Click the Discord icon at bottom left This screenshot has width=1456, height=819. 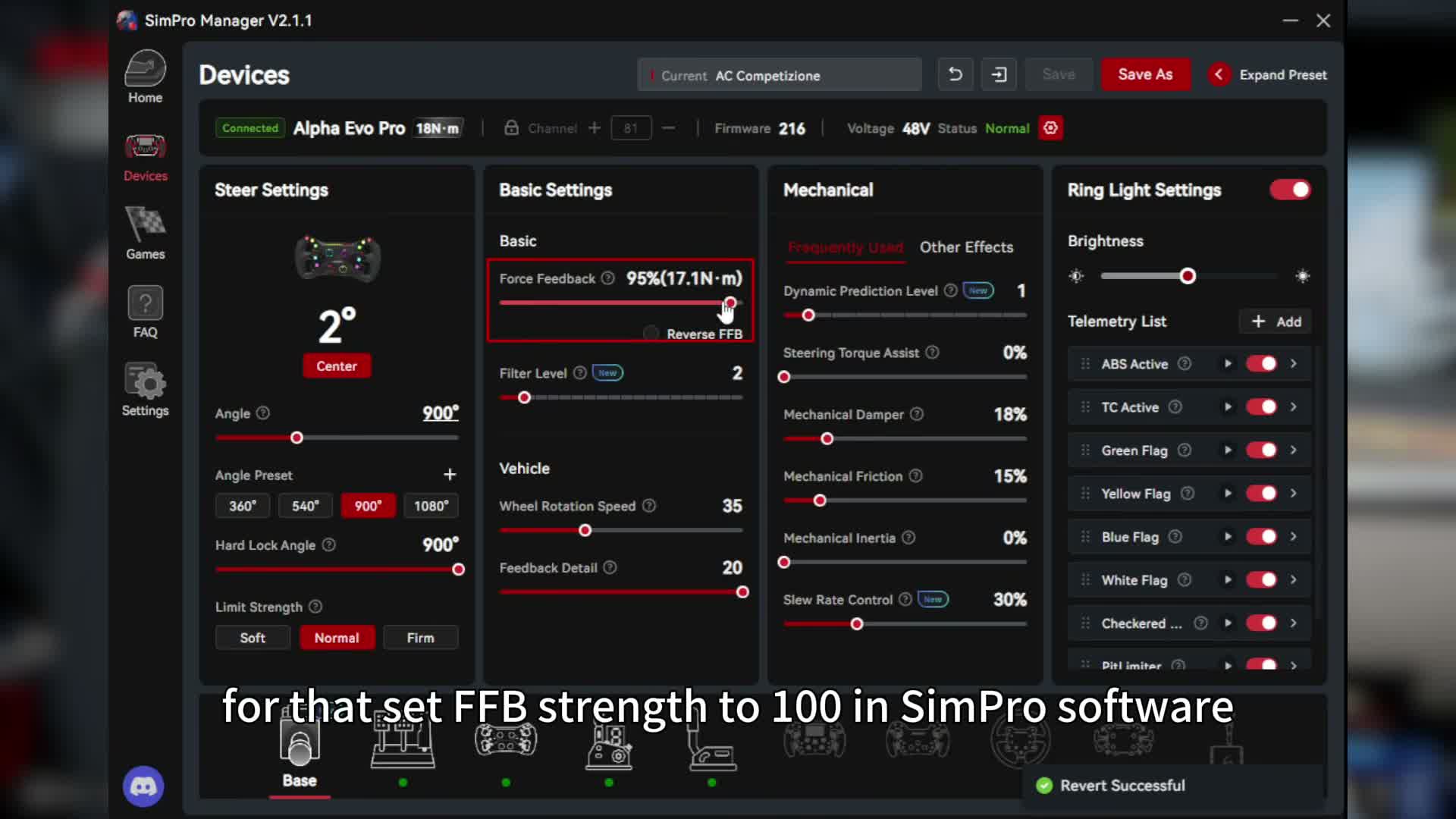pyautogui.click(x=143, y=786)
